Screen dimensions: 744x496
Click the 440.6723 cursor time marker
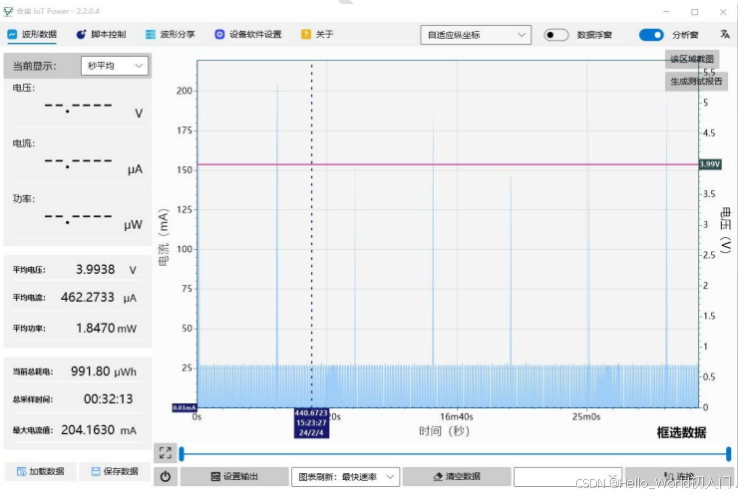311,422
